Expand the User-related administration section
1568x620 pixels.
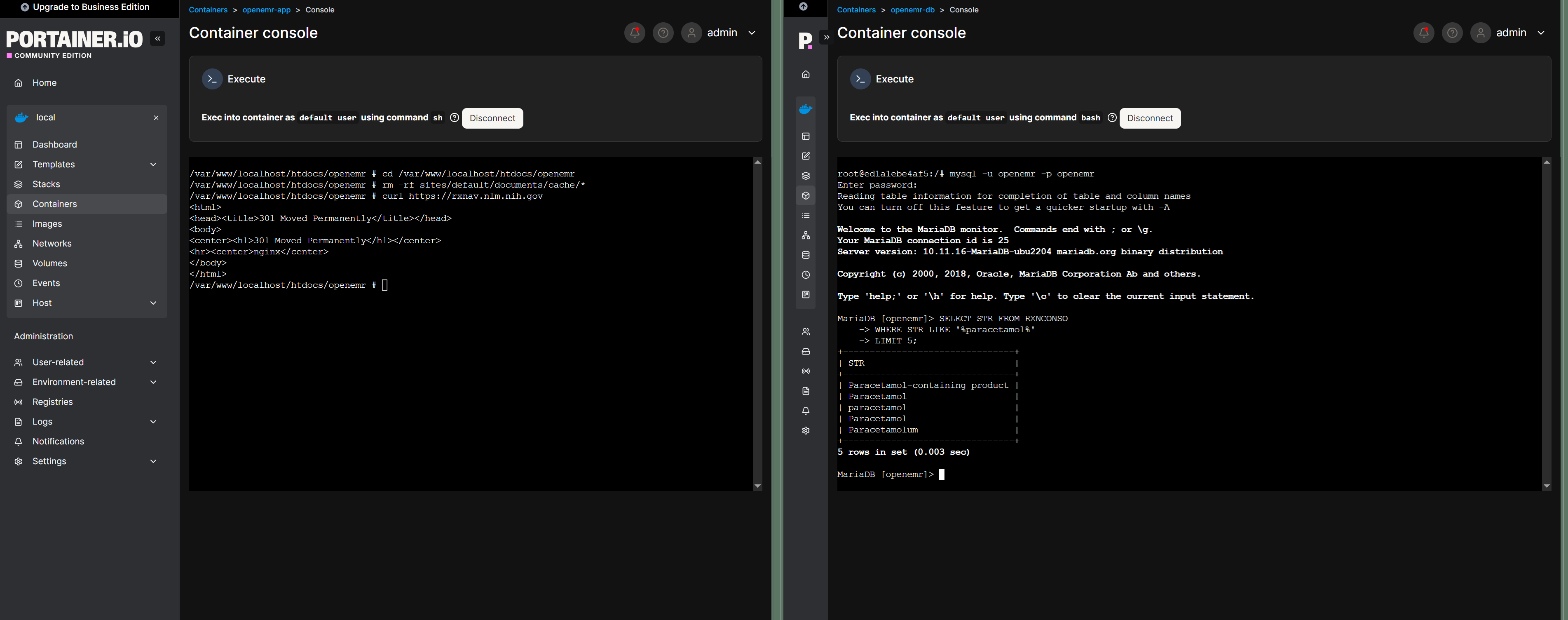pos(153,362)
